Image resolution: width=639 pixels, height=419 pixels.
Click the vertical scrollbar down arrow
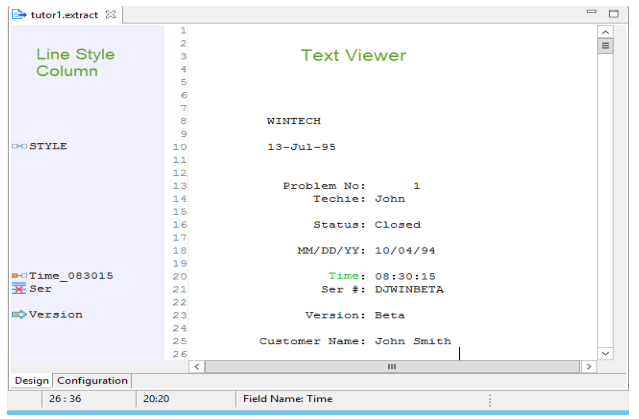[x=605, y=353]
